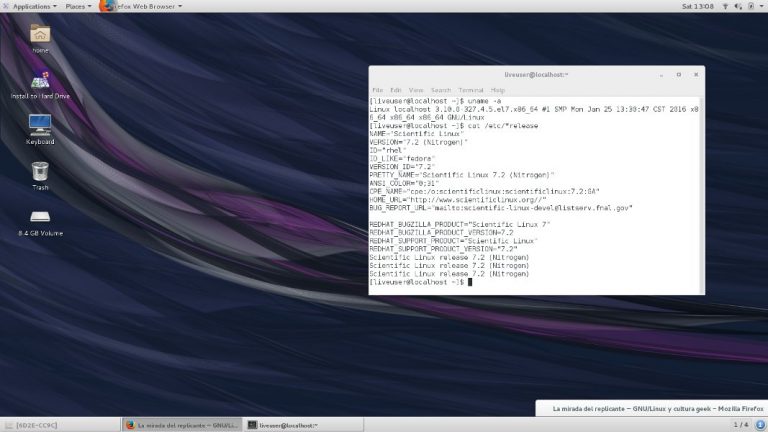This screenshot has height=432, width=768.
Task: Switch to Firefox window in taskbar
Action: [x=182, y=424]
